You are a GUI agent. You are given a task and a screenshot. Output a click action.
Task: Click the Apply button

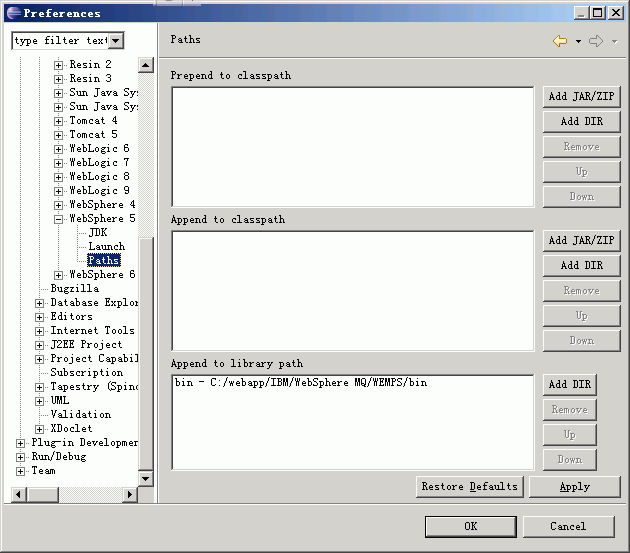[x=575, y=487]
